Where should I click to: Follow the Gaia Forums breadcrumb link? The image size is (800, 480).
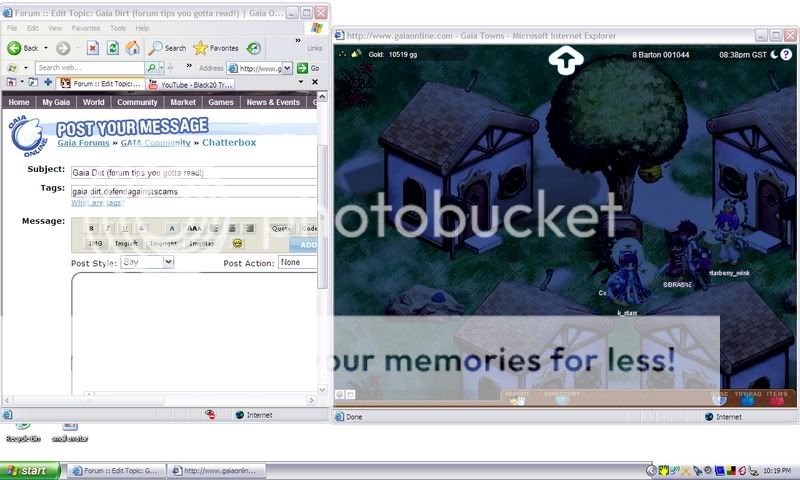83,143
